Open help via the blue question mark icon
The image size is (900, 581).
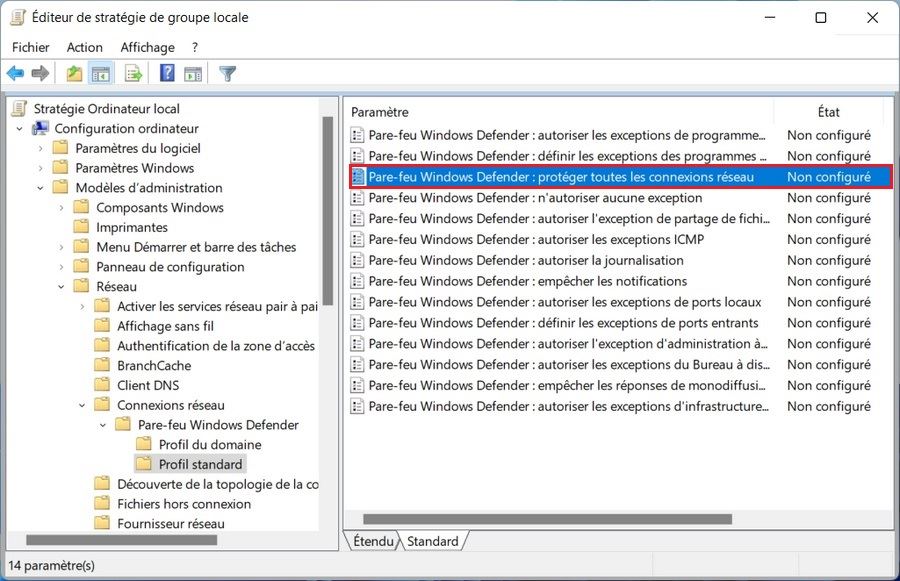pos(167,73)
